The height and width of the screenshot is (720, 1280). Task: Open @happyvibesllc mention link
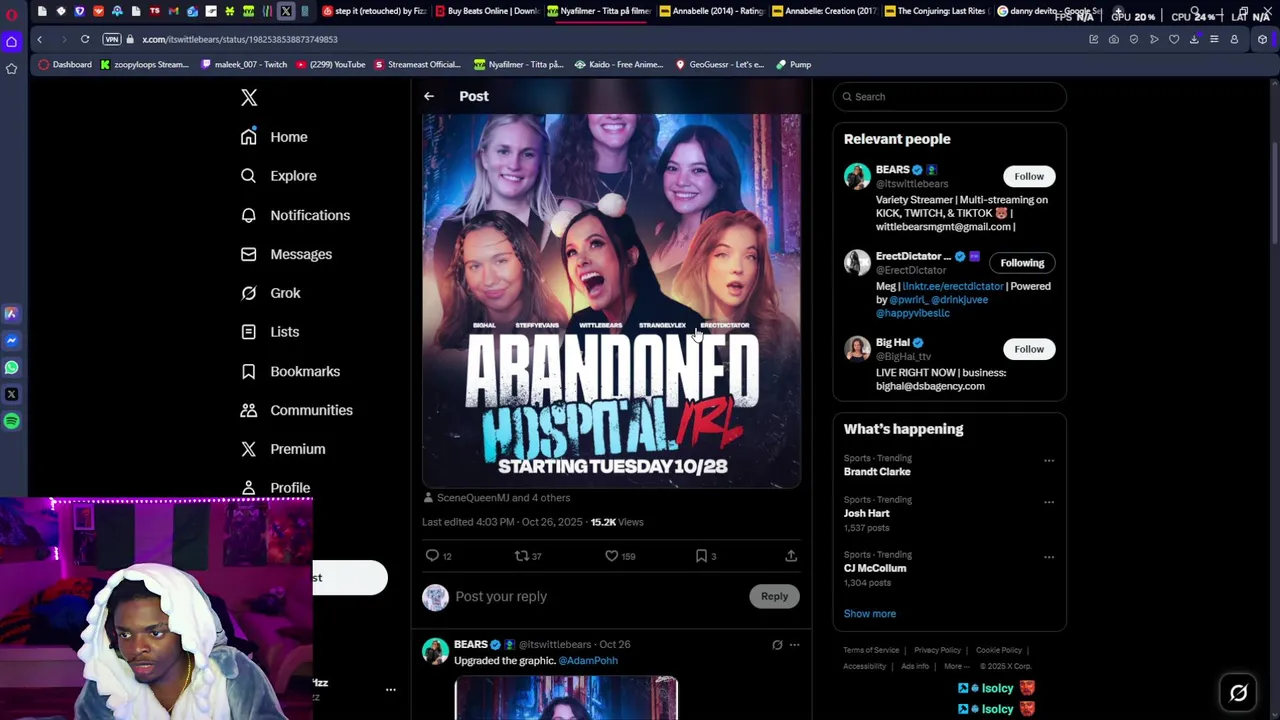click(x=913, y=313)
